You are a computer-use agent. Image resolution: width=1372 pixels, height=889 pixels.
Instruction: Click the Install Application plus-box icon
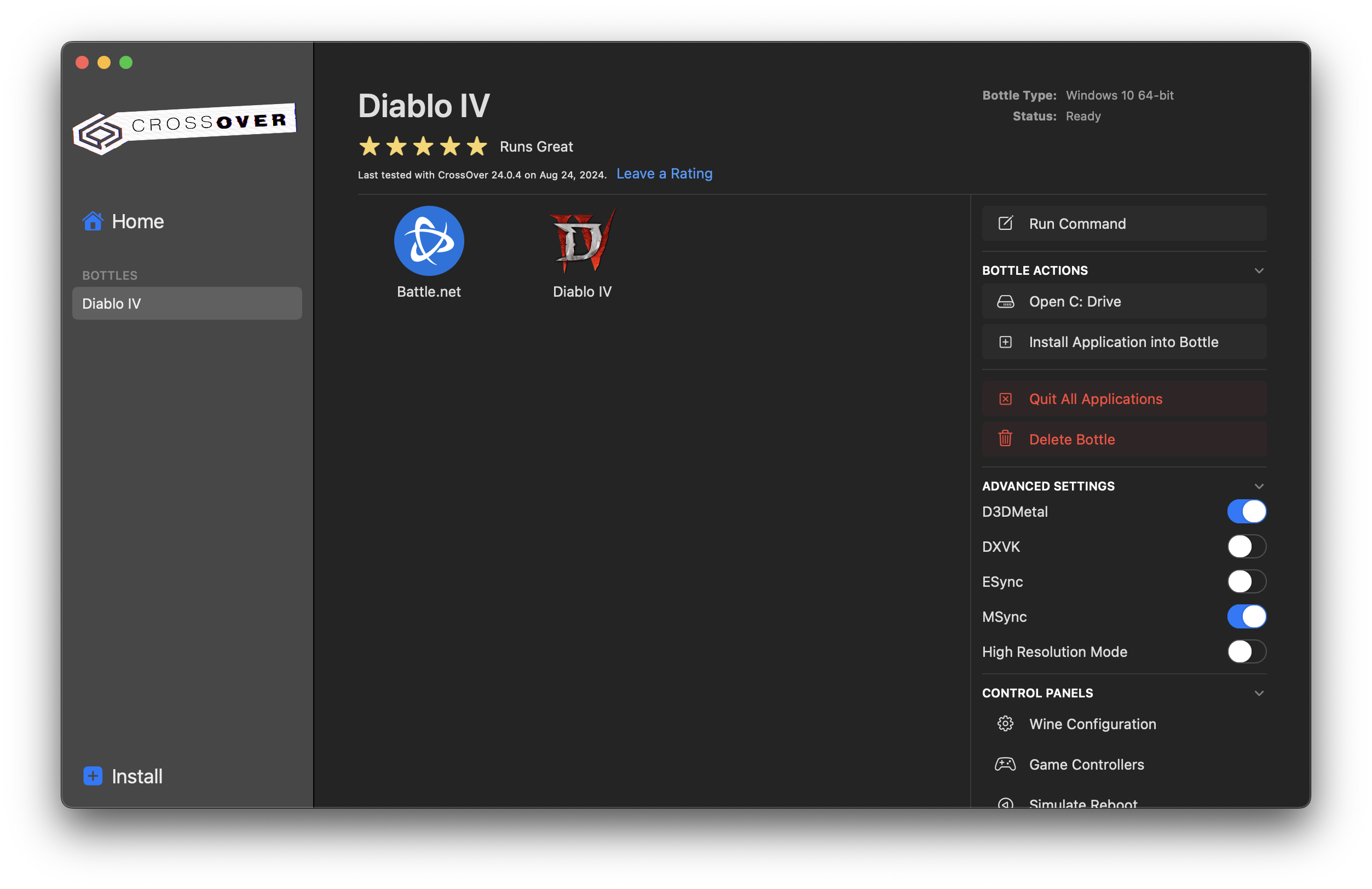[x=1005, y=342]
